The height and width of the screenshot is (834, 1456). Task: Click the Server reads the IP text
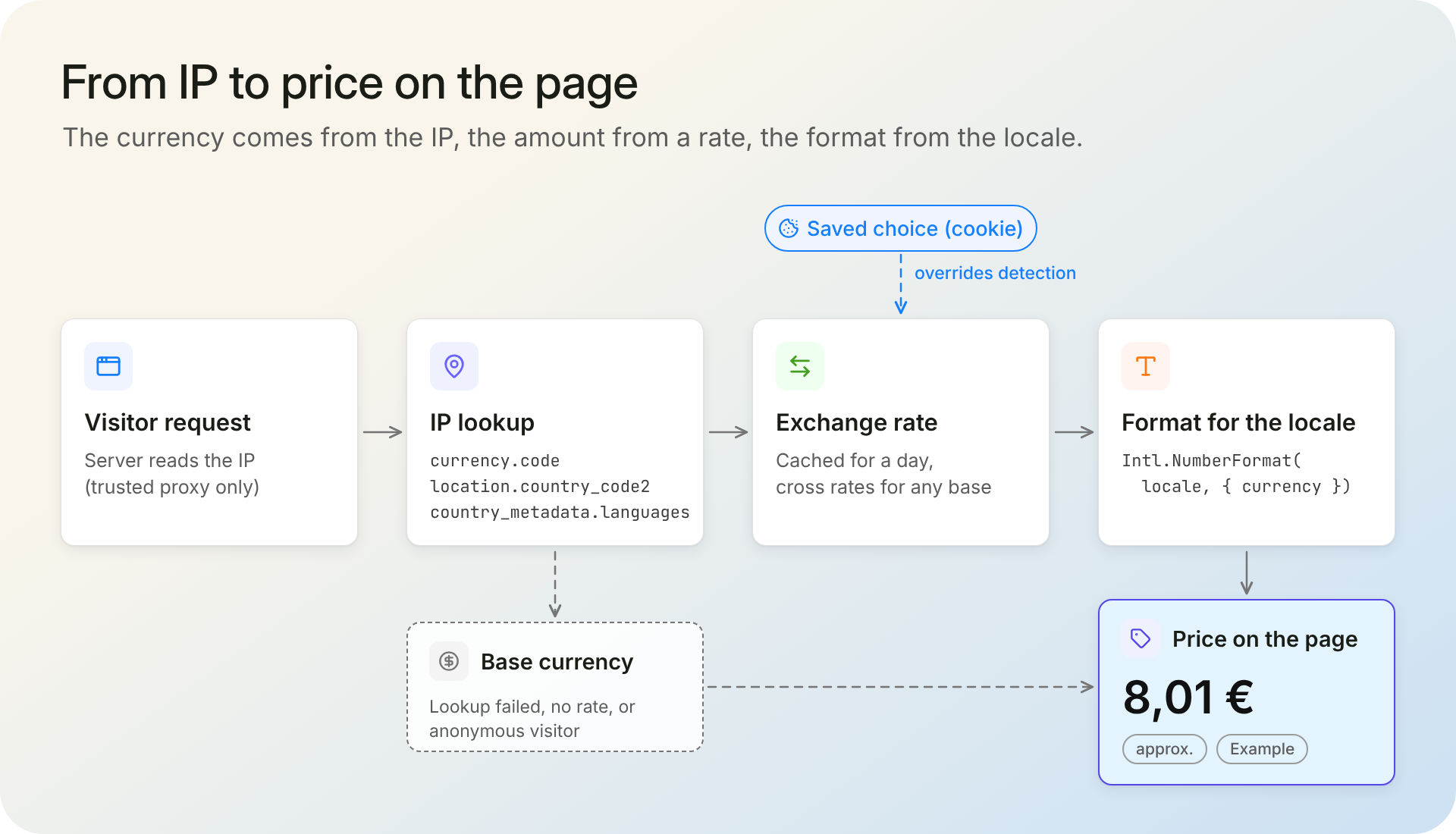pos(170,460)
